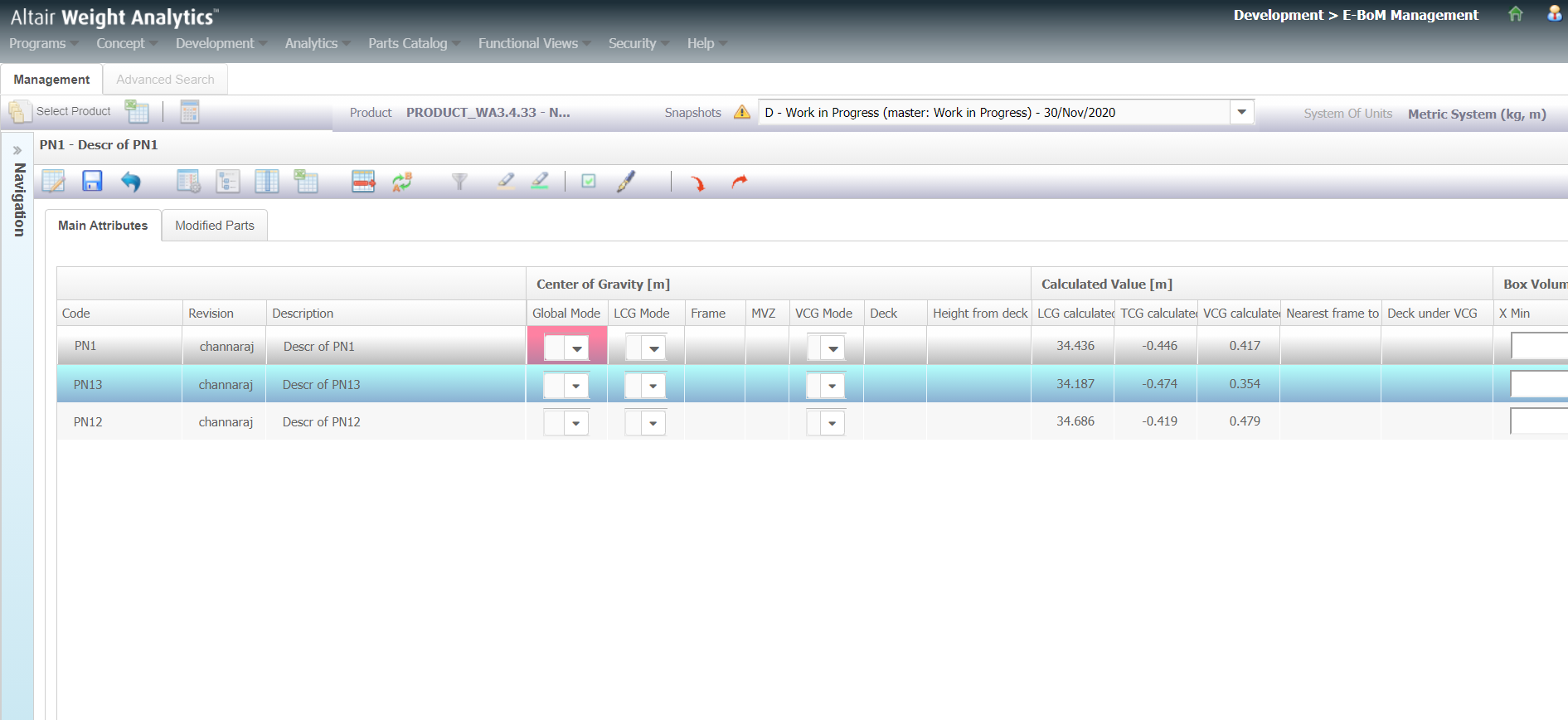Screen dimensions: 1568x720
Task: Open LCG Mode dropdown for PN13
Action: pos(653,386)
